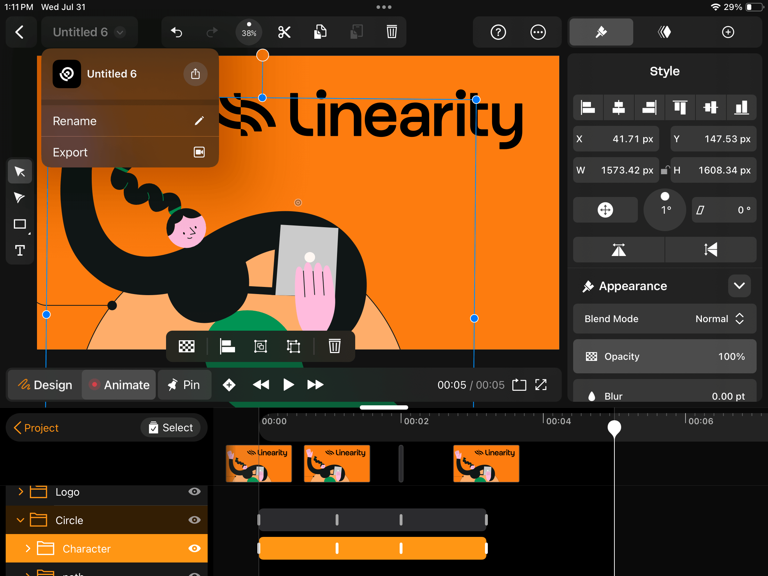Click the move anchor point button
Screen dimensions: 768x576
click(605, 210)
